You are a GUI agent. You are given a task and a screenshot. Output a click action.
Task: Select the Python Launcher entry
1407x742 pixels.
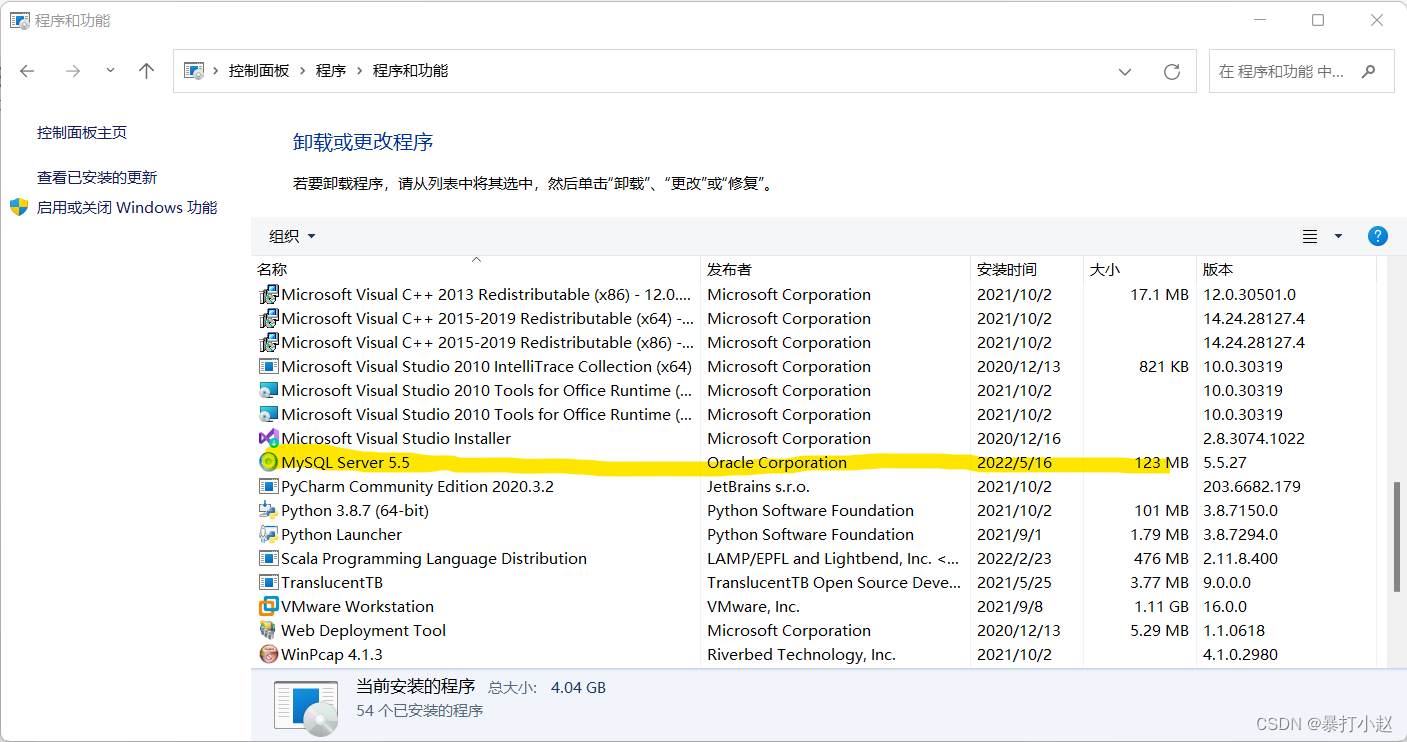pos(341,535)
